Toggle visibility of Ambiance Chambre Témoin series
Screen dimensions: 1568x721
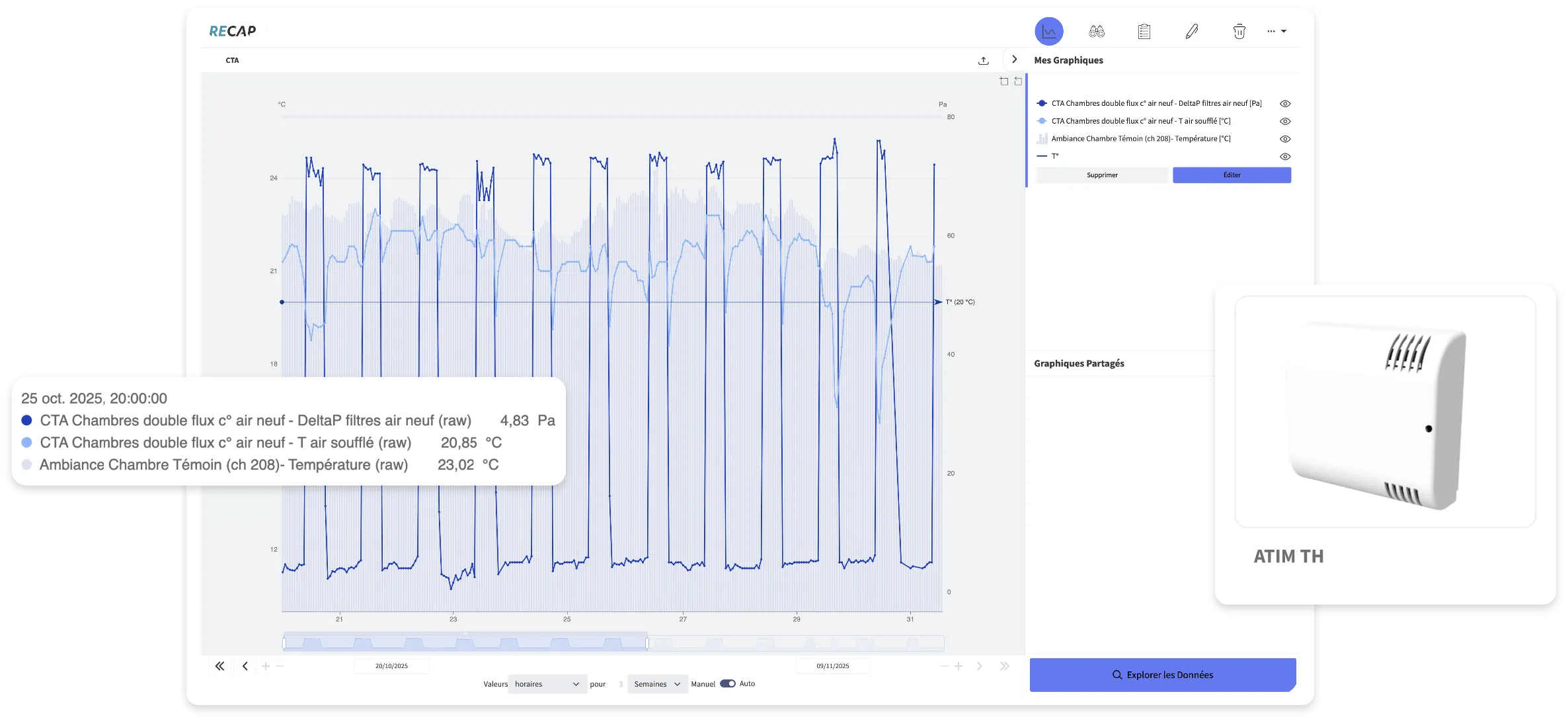pos(1285,139)
